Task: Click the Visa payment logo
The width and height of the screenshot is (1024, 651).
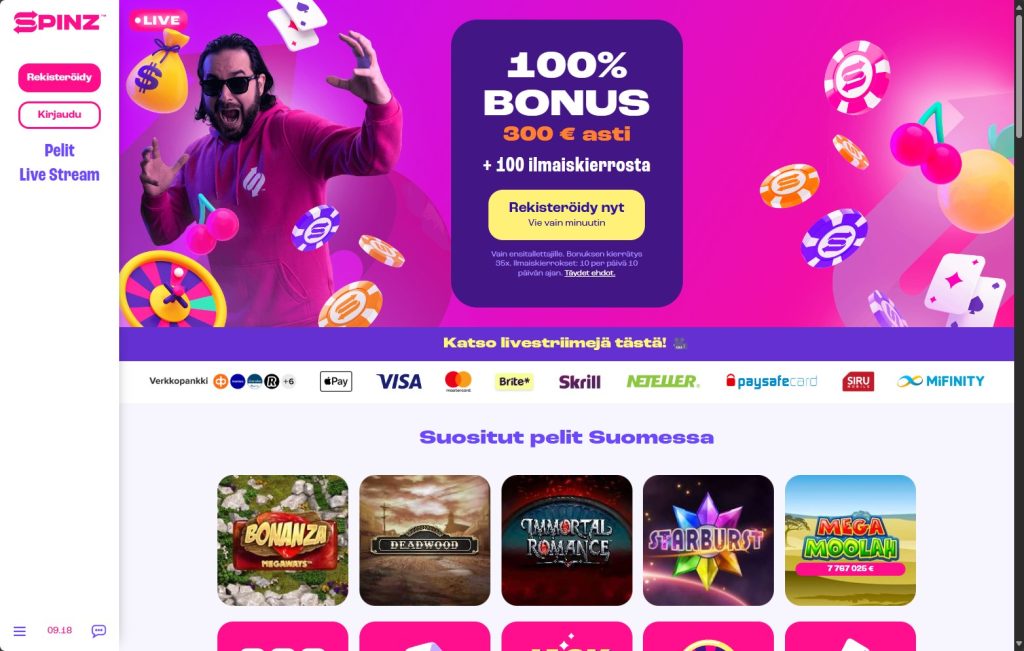Action: point(399,381)
